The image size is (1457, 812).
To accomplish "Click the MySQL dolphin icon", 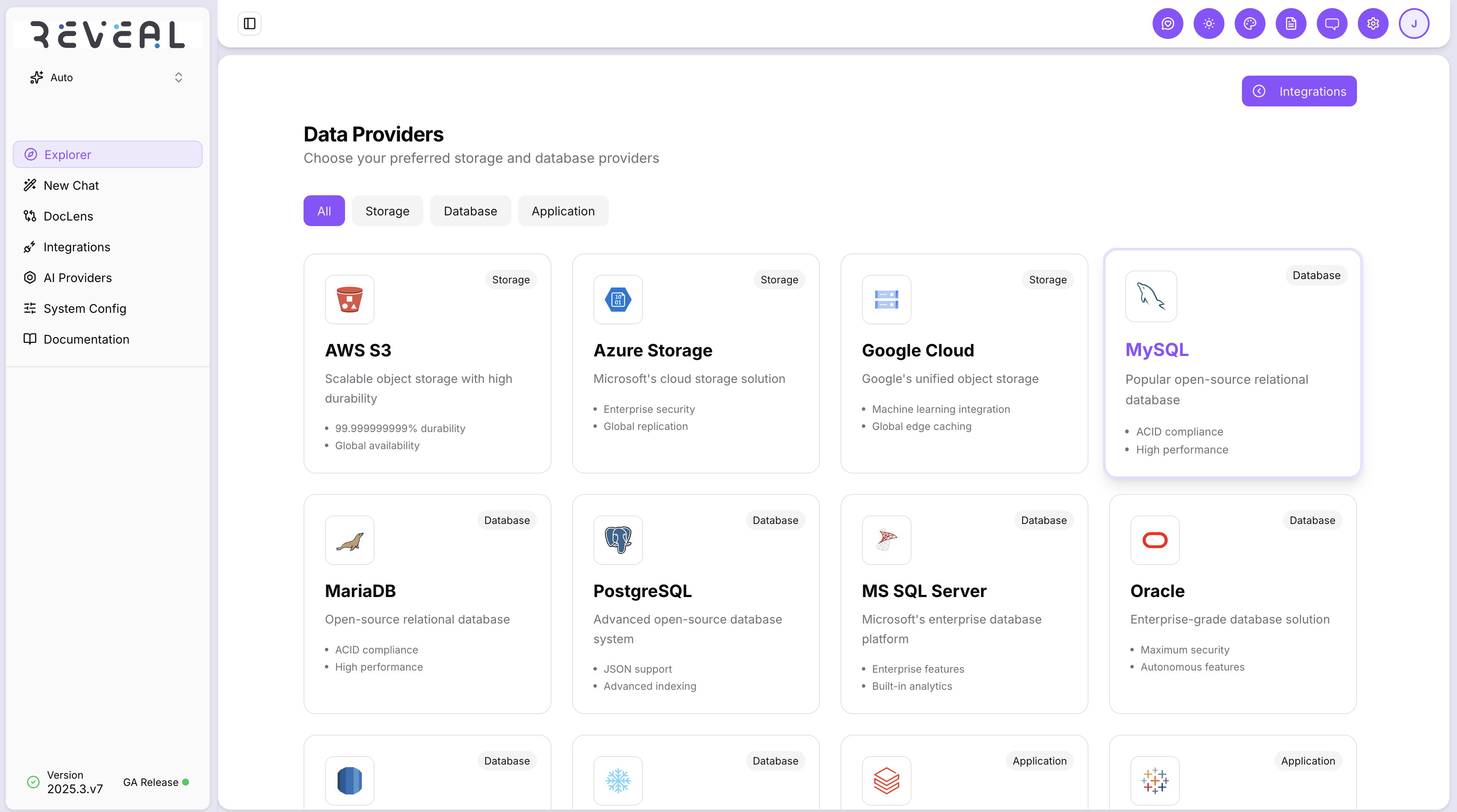I will pos(1151,296).
